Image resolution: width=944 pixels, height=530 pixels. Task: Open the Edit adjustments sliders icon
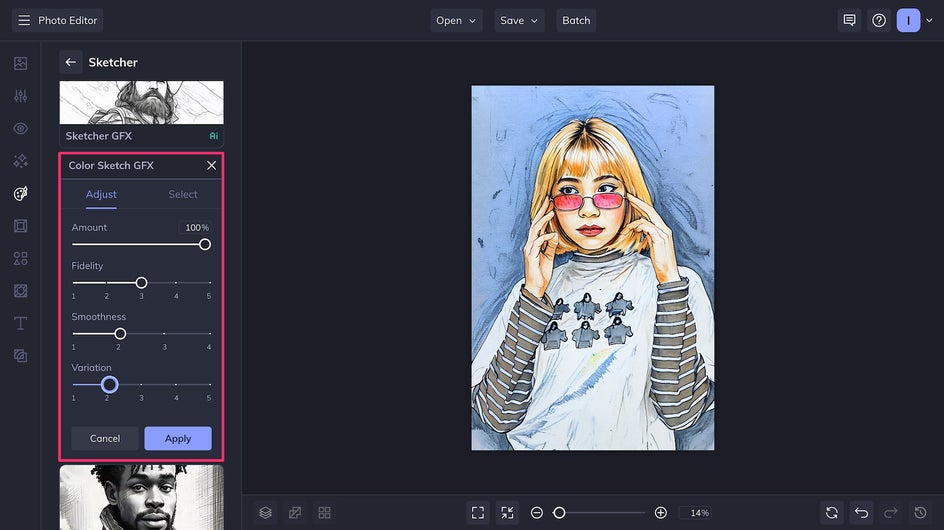20,96
